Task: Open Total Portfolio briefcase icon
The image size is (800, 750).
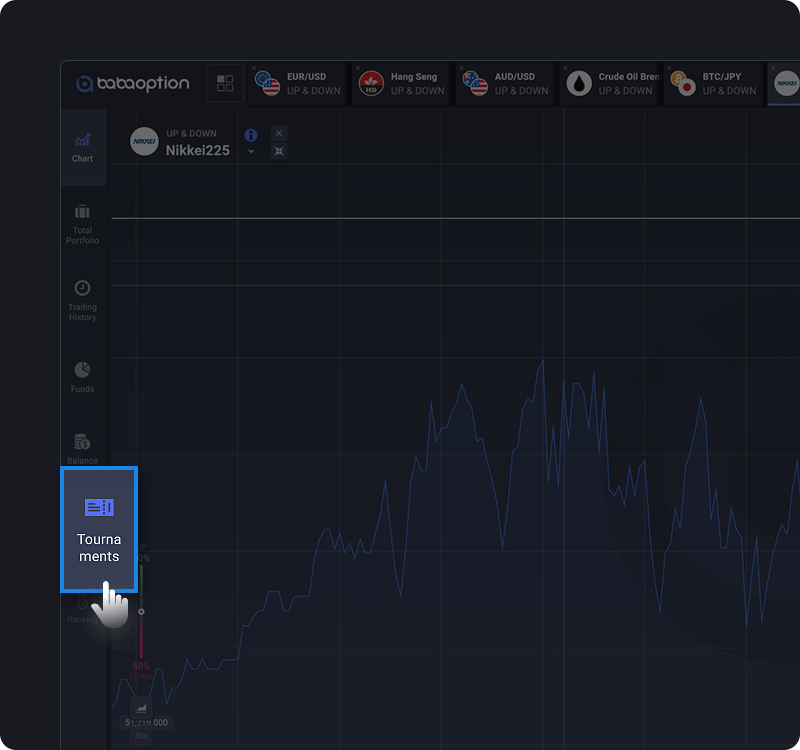Action: coord(82,211)
